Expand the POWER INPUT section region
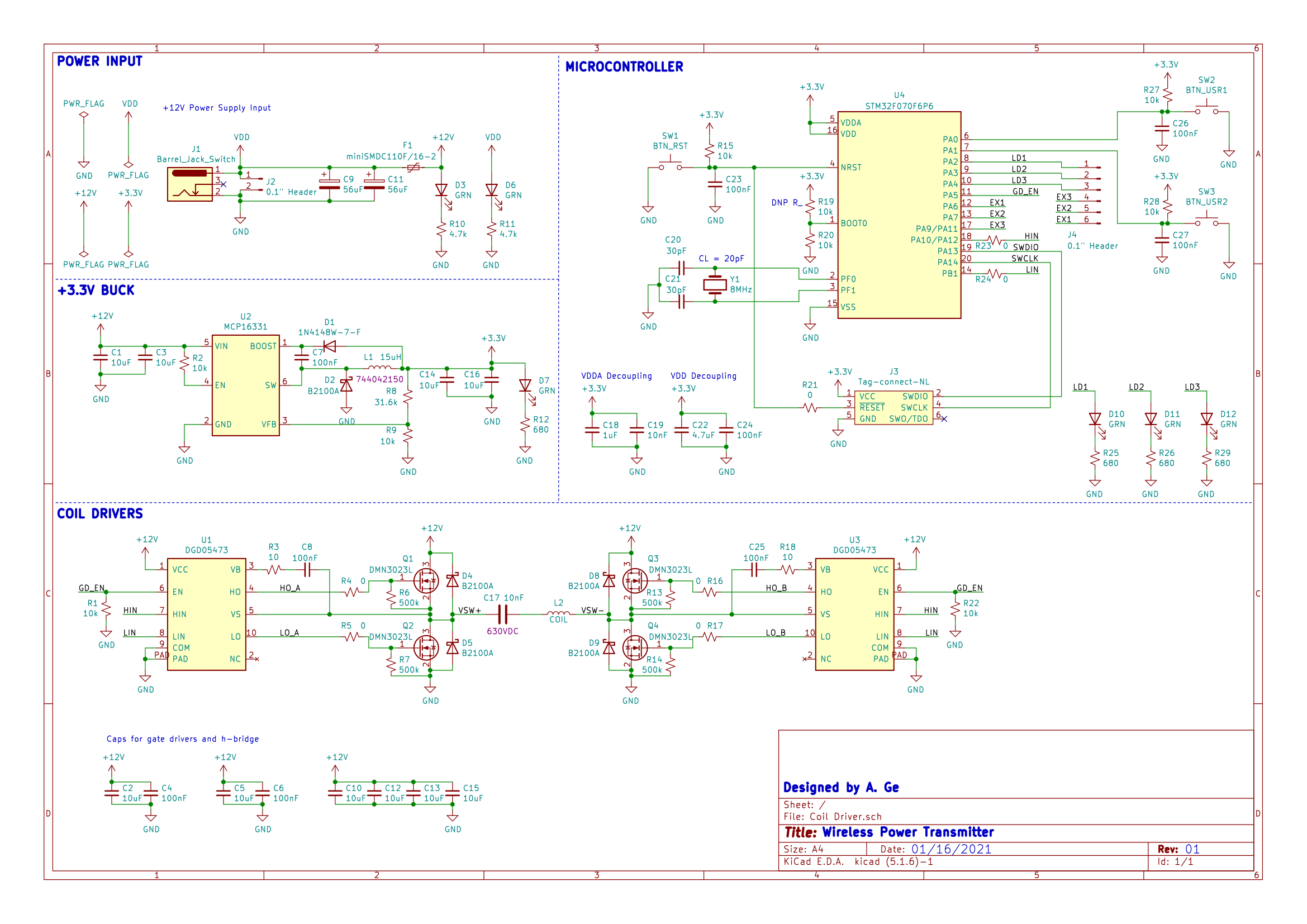 point(99,62)
